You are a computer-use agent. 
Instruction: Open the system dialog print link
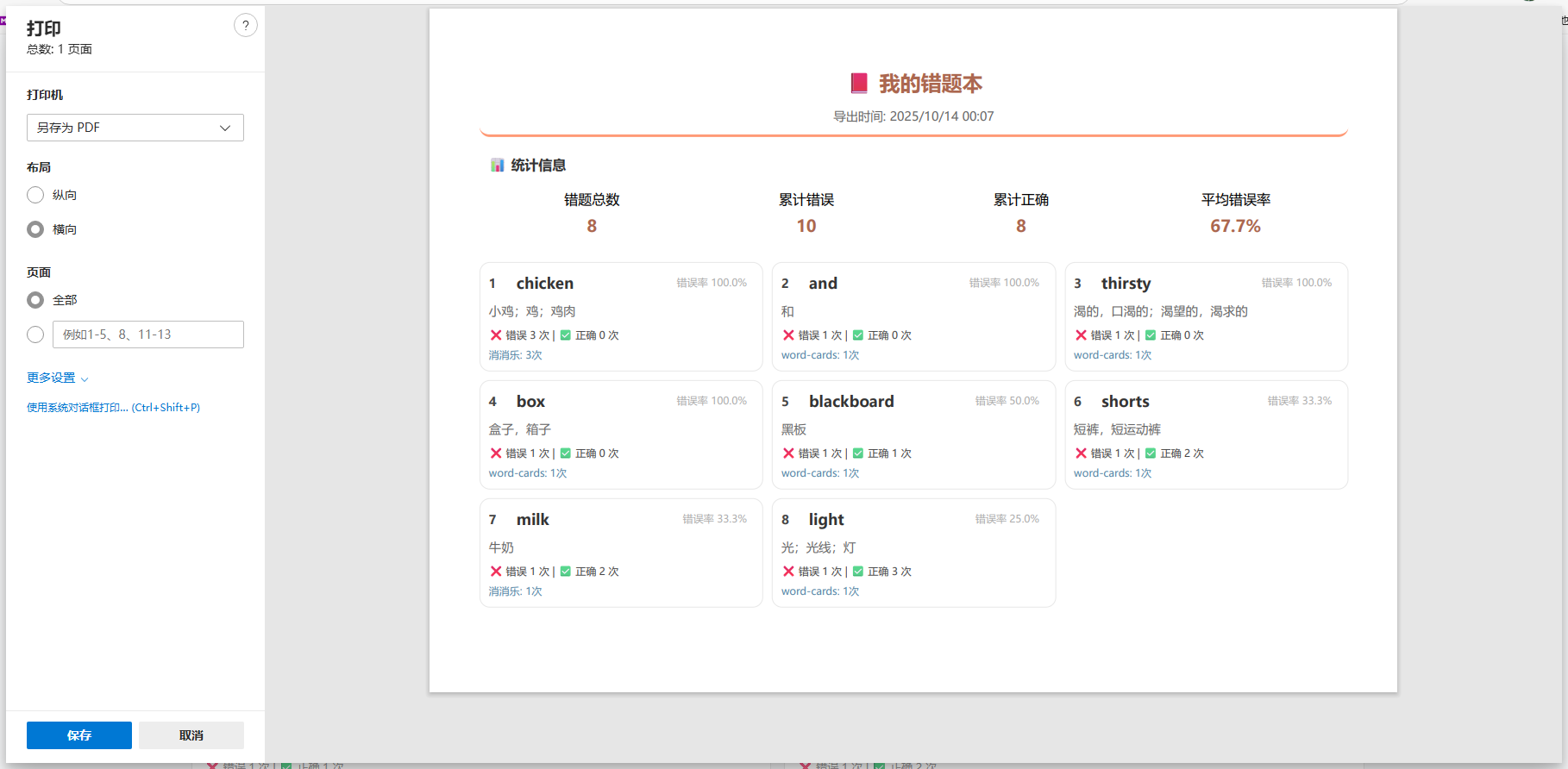pos(113,408)
